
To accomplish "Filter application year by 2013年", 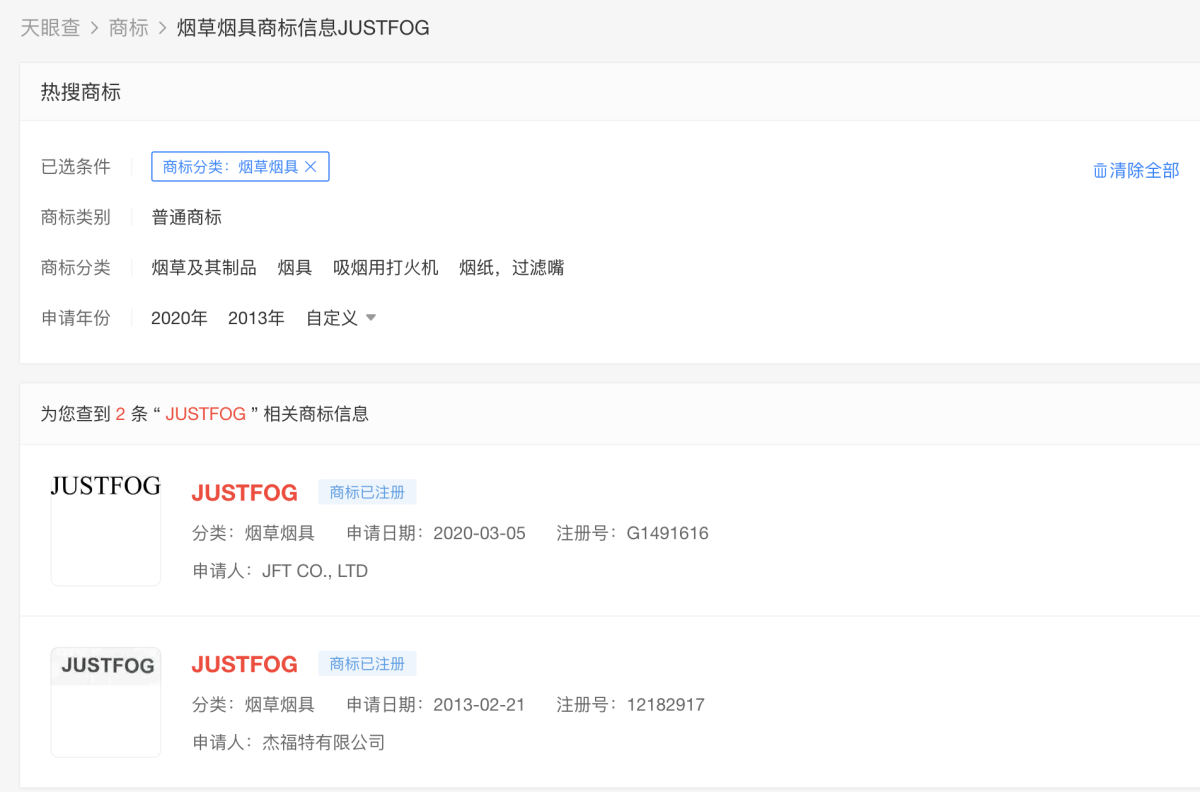I will (256, 318).
